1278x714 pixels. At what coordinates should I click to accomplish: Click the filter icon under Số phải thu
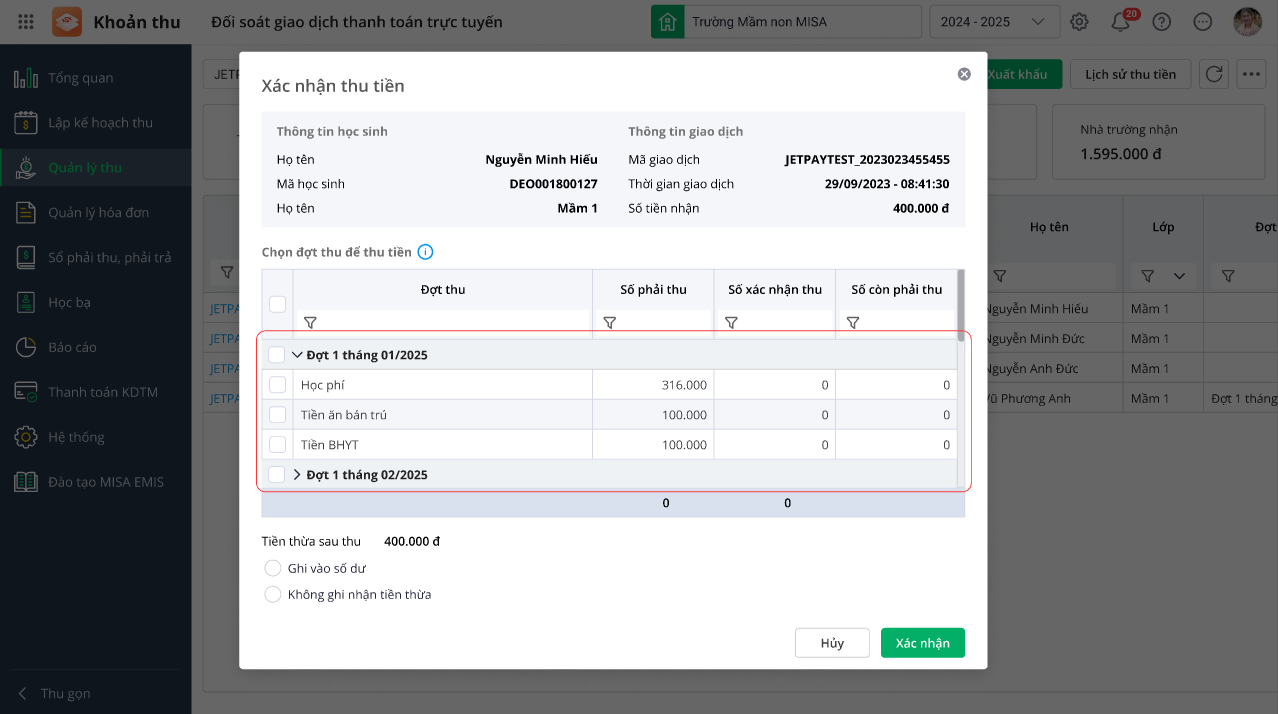(x=610, y=323)
